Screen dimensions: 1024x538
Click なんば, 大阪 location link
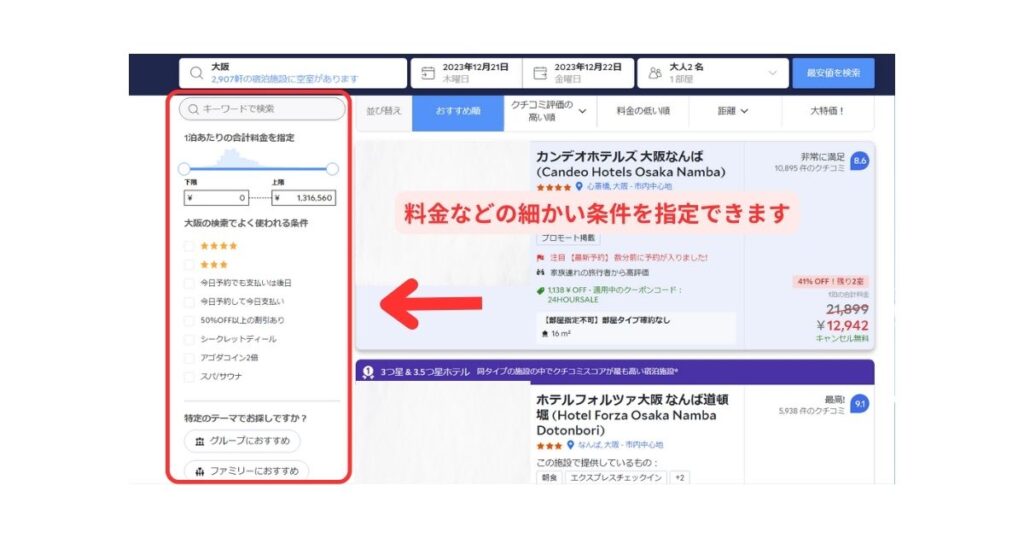tap(620, 445)
